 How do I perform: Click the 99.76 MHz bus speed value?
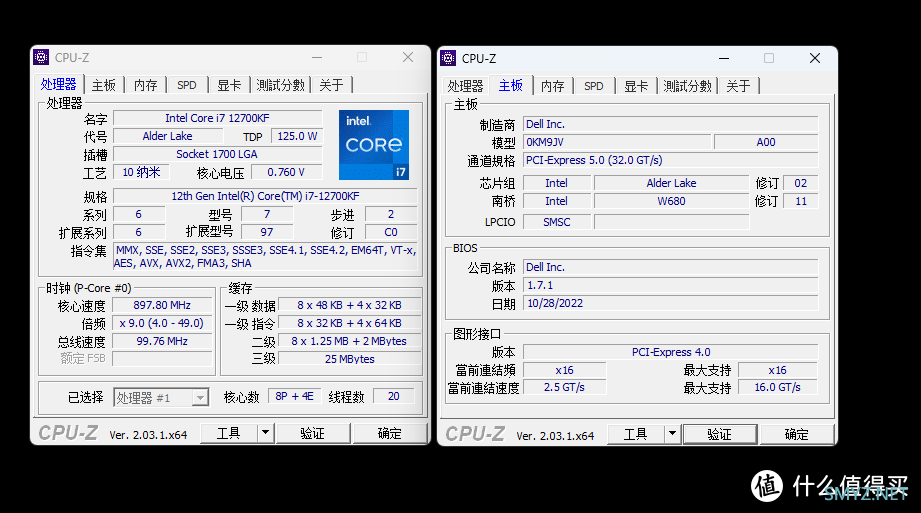(x=162, y=341)
